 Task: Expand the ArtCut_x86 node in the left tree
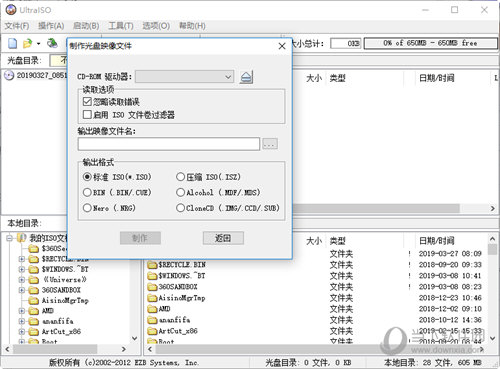click(22, 332)
